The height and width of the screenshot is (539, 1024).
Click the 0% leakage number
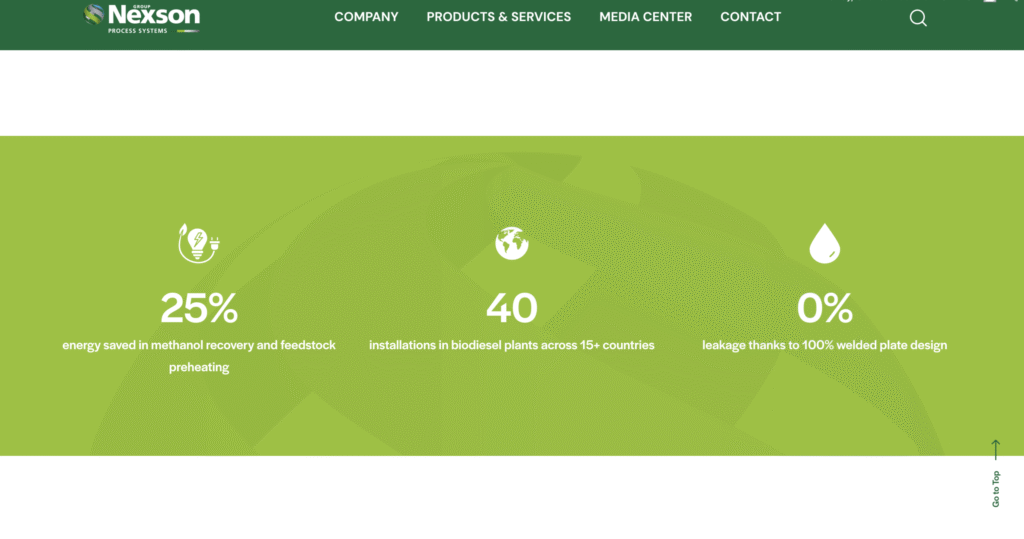pyautogui.click(x=824, y=308)
